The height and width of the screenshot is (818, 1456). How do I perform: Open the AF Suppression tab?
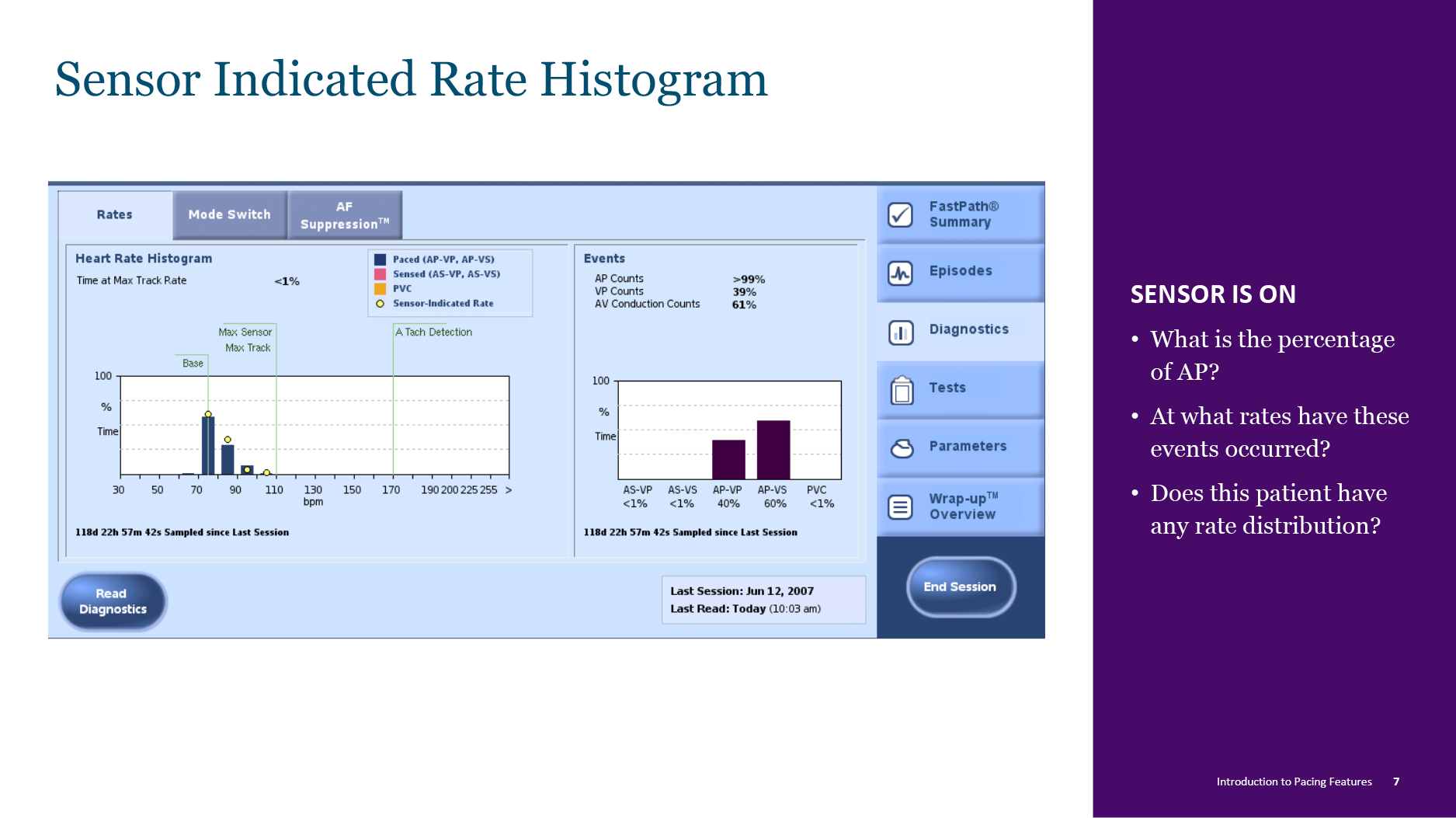(344, 215)
